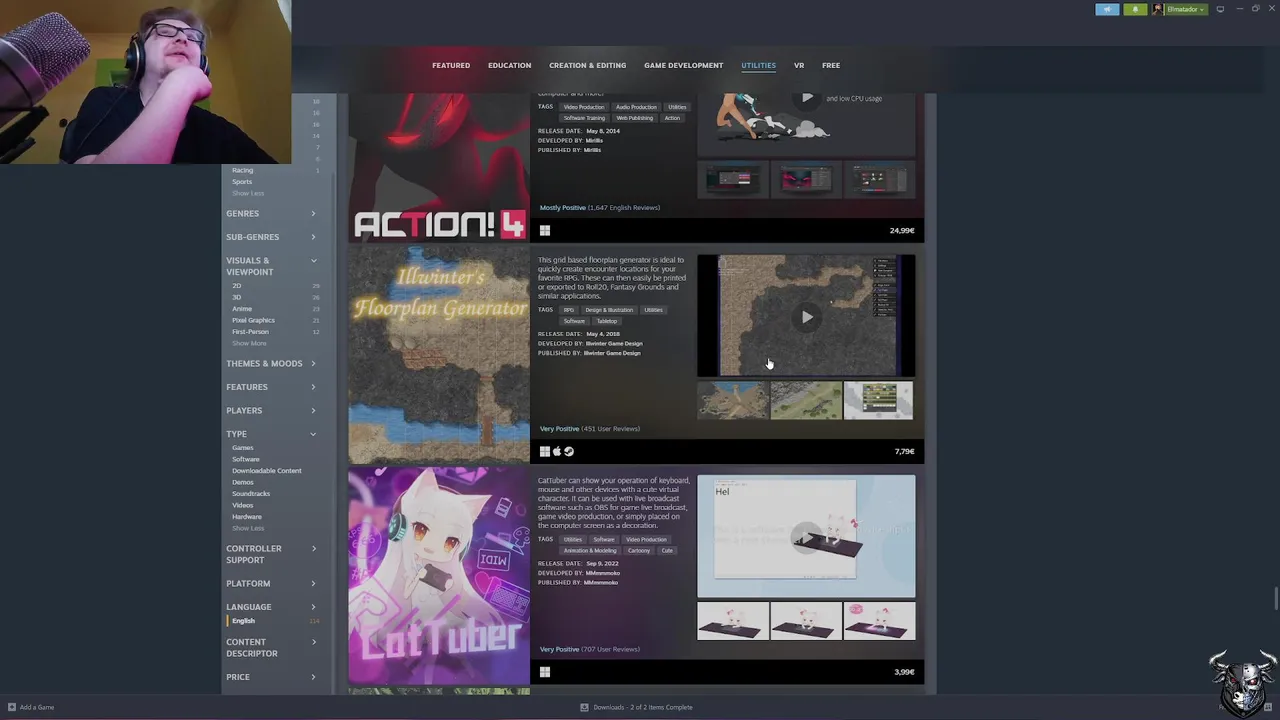
Task: Open the Elimatador account dropdown
Action: pos(1186,9)
